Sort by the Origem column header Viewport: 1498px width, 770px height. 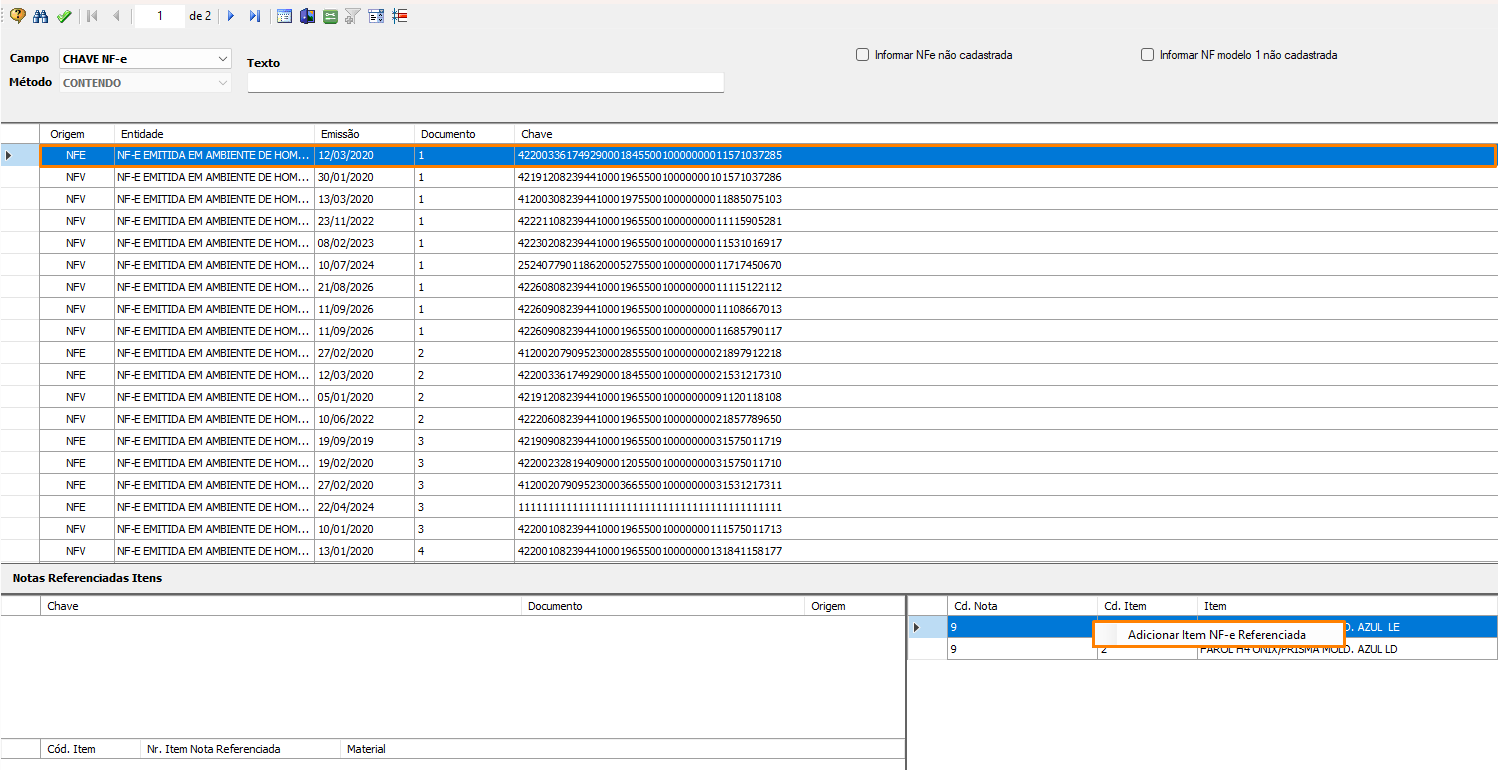pos(77,134)
